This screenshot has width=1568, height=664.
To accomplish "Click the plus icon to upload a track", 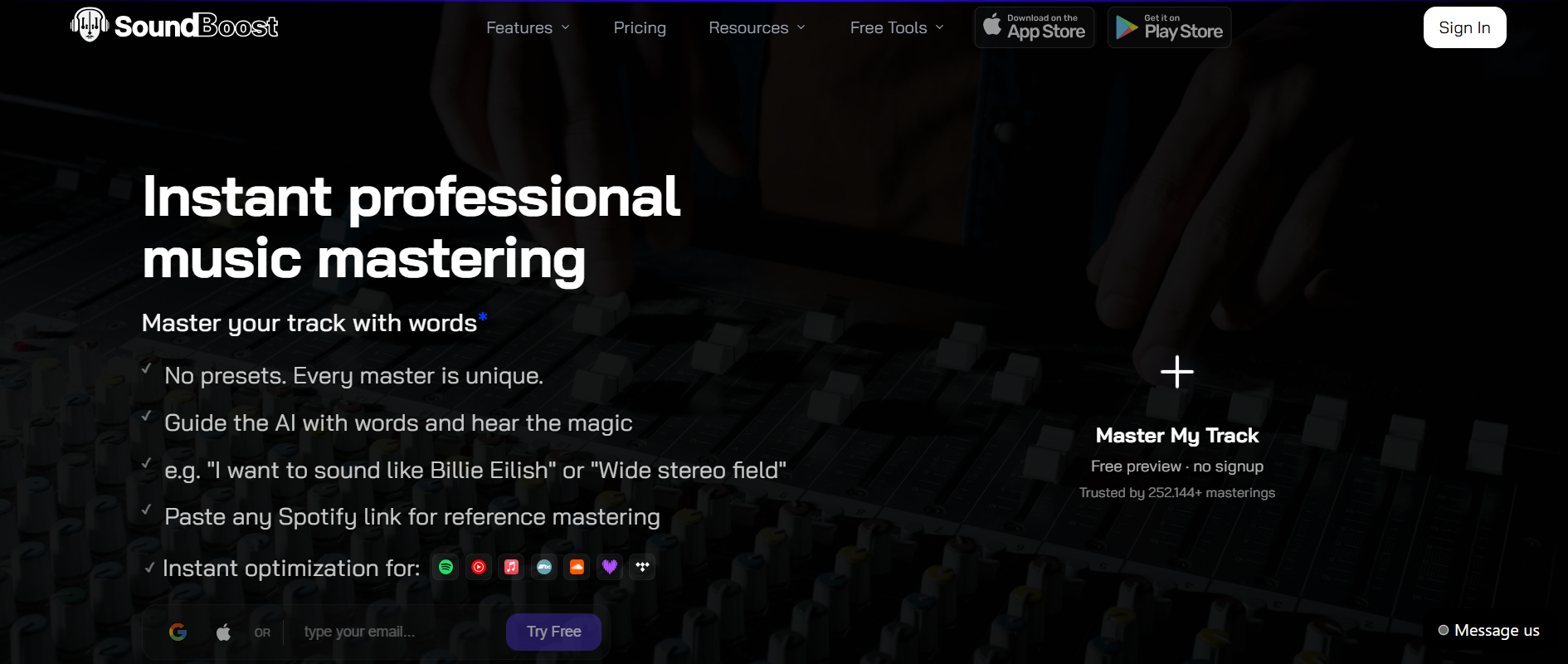I will click(x=1176, y=372).
